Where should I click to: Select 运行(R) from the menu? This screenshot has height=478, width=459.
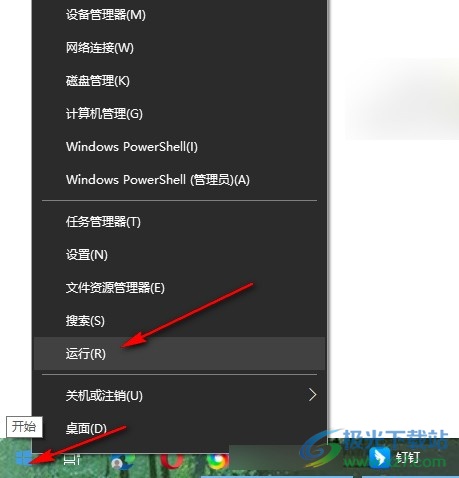(x=179, y=353)
